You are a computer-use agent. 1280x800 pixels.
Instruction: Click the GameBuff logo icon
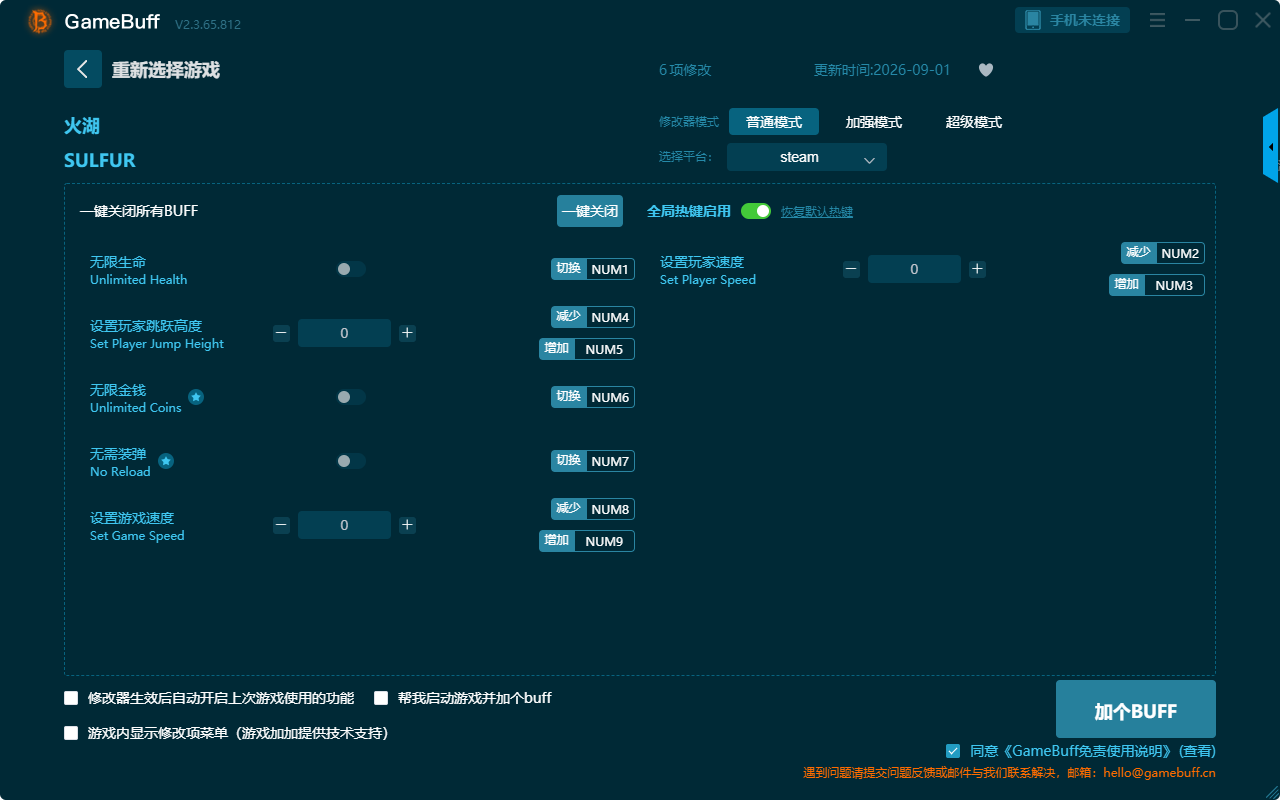pyautogui.click(x=40, y=21)
